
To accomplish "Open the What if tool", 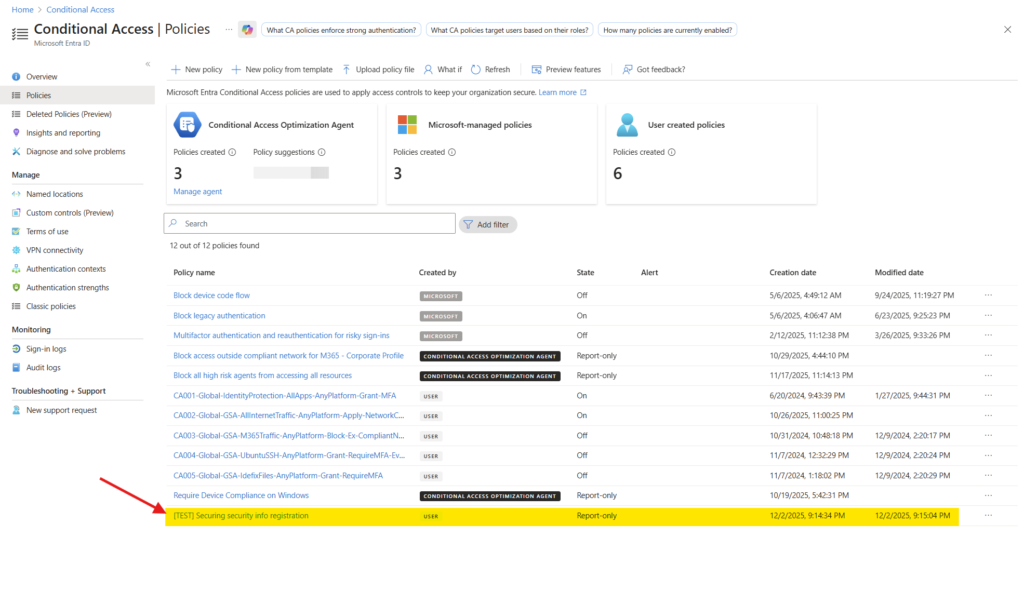I will (442, 69).
